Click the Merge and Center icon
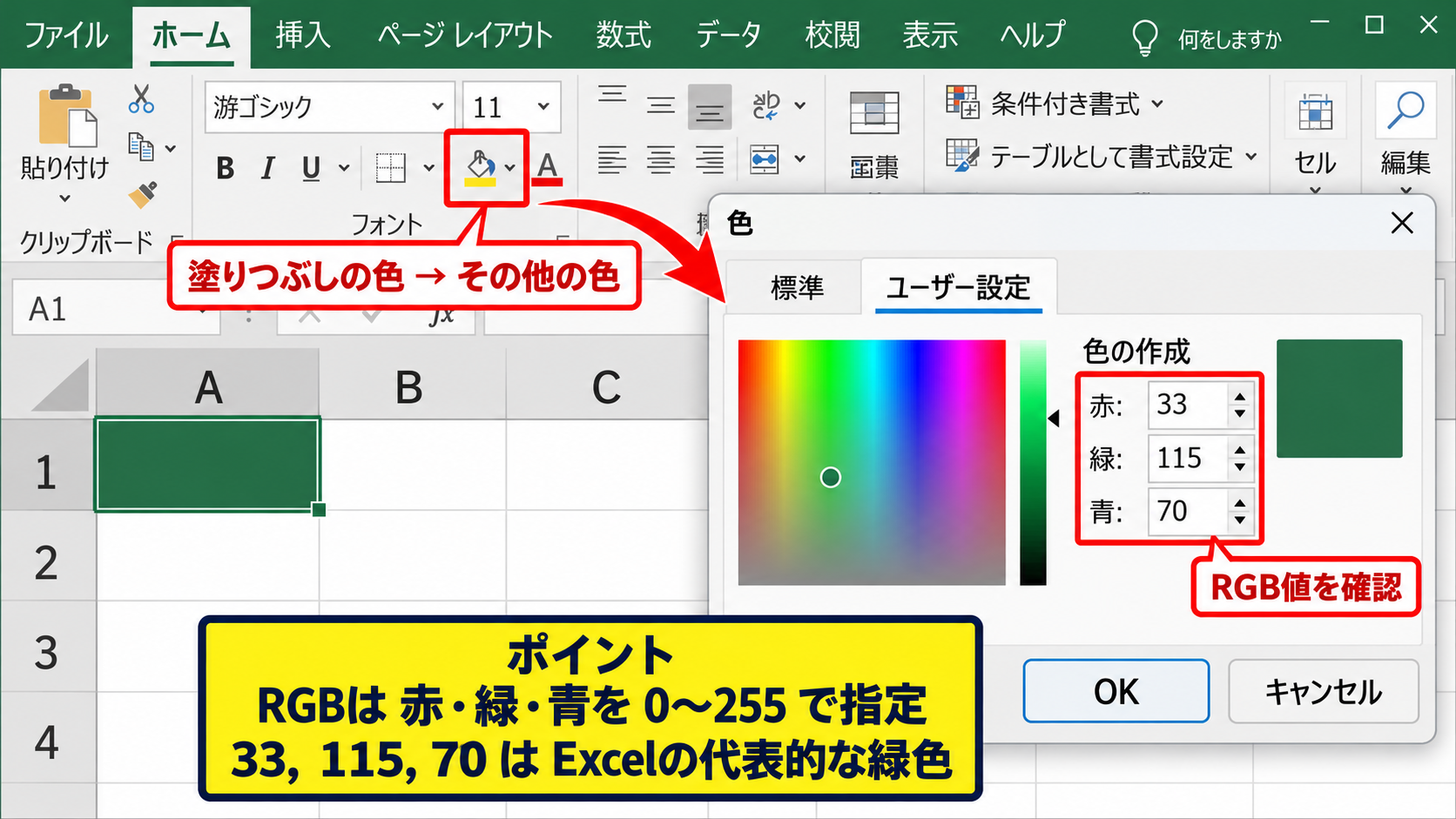This screenshot has height=819, width=1456. [765, 160]
